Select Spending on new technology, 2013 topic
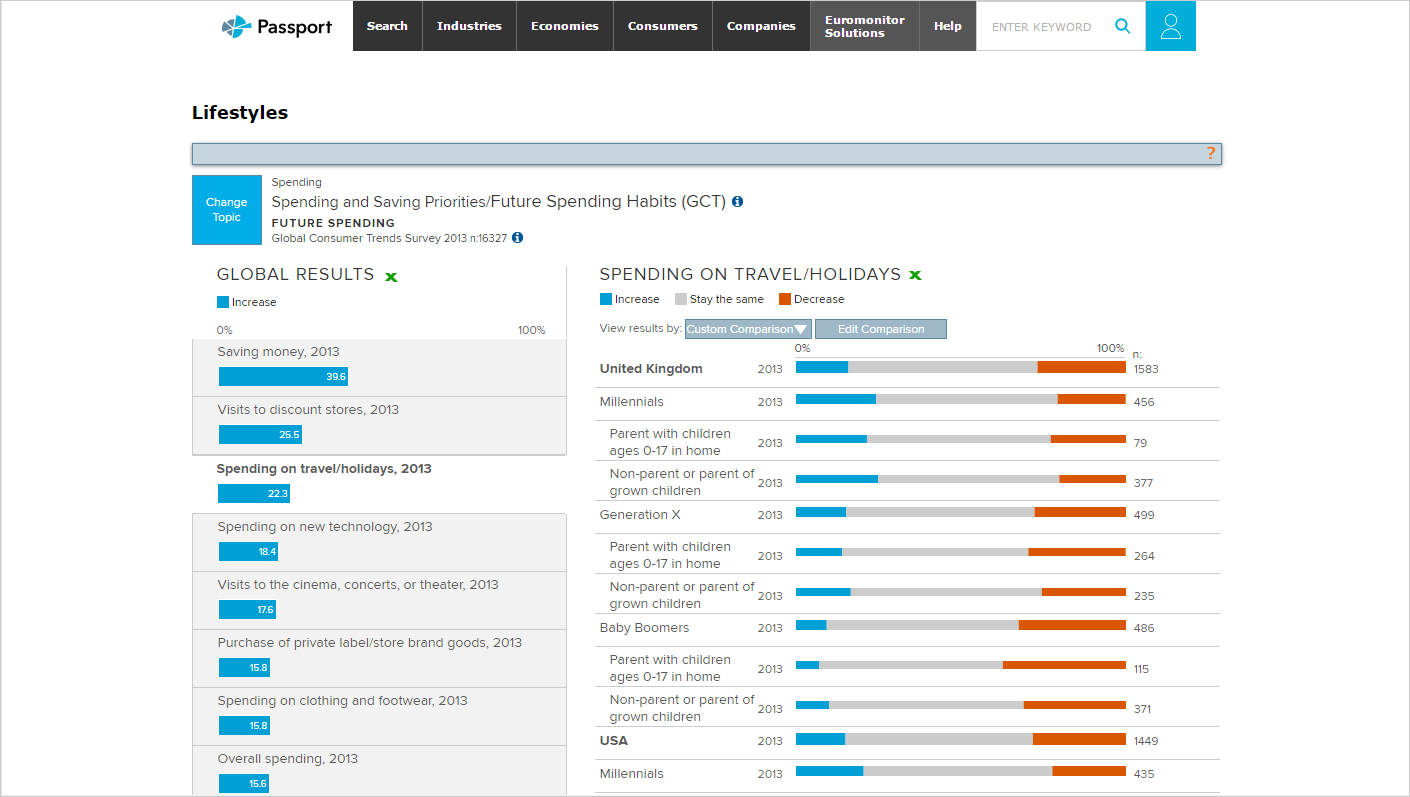 (x=325, y=527)
